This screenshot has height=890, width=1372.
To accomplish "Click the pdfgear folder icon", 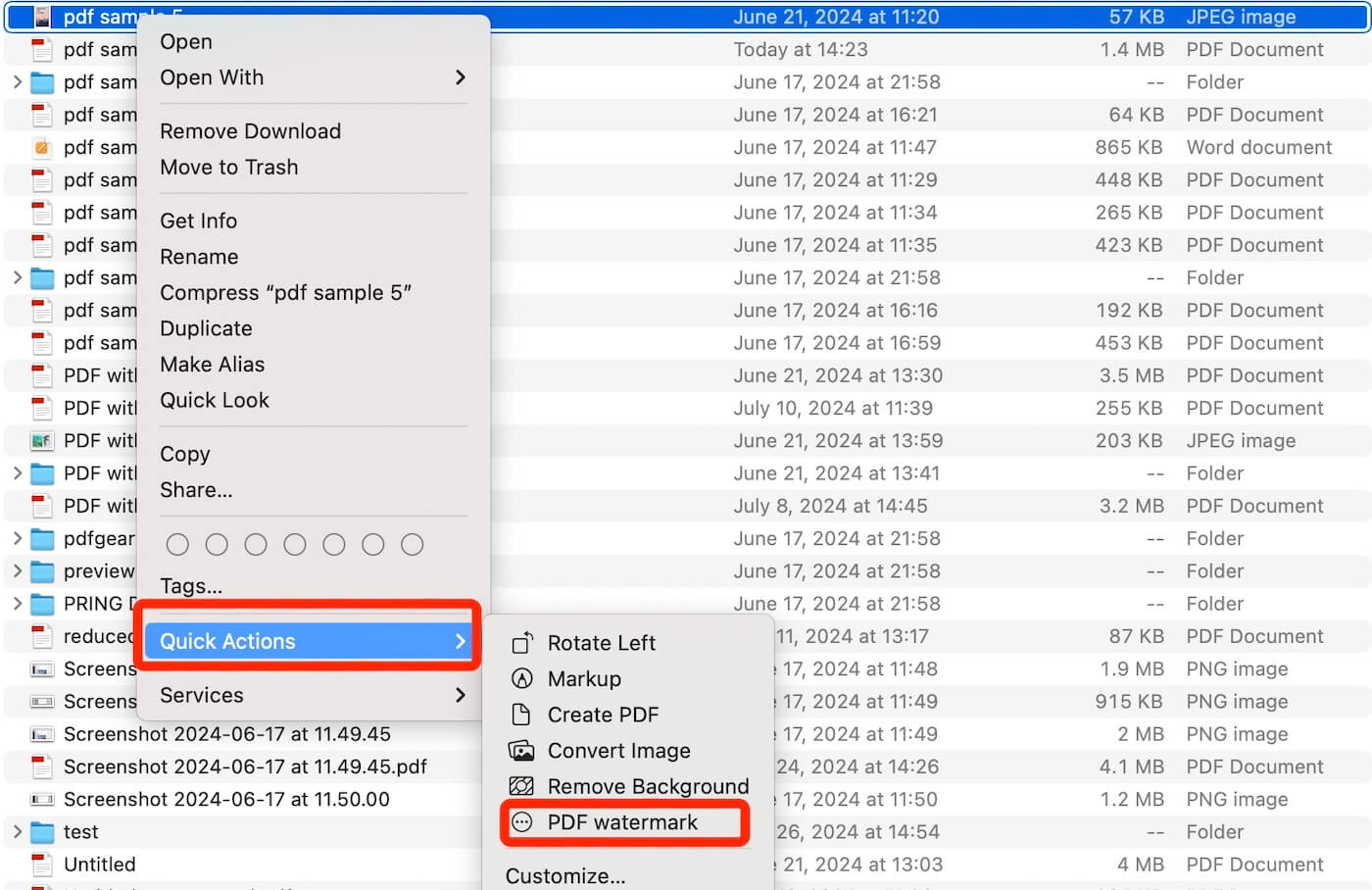I will click(40, 538).
